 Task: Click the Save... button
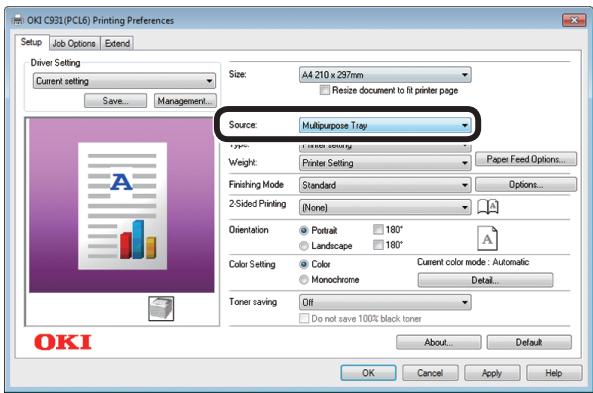pyautogui.click(x=115, y=101)
